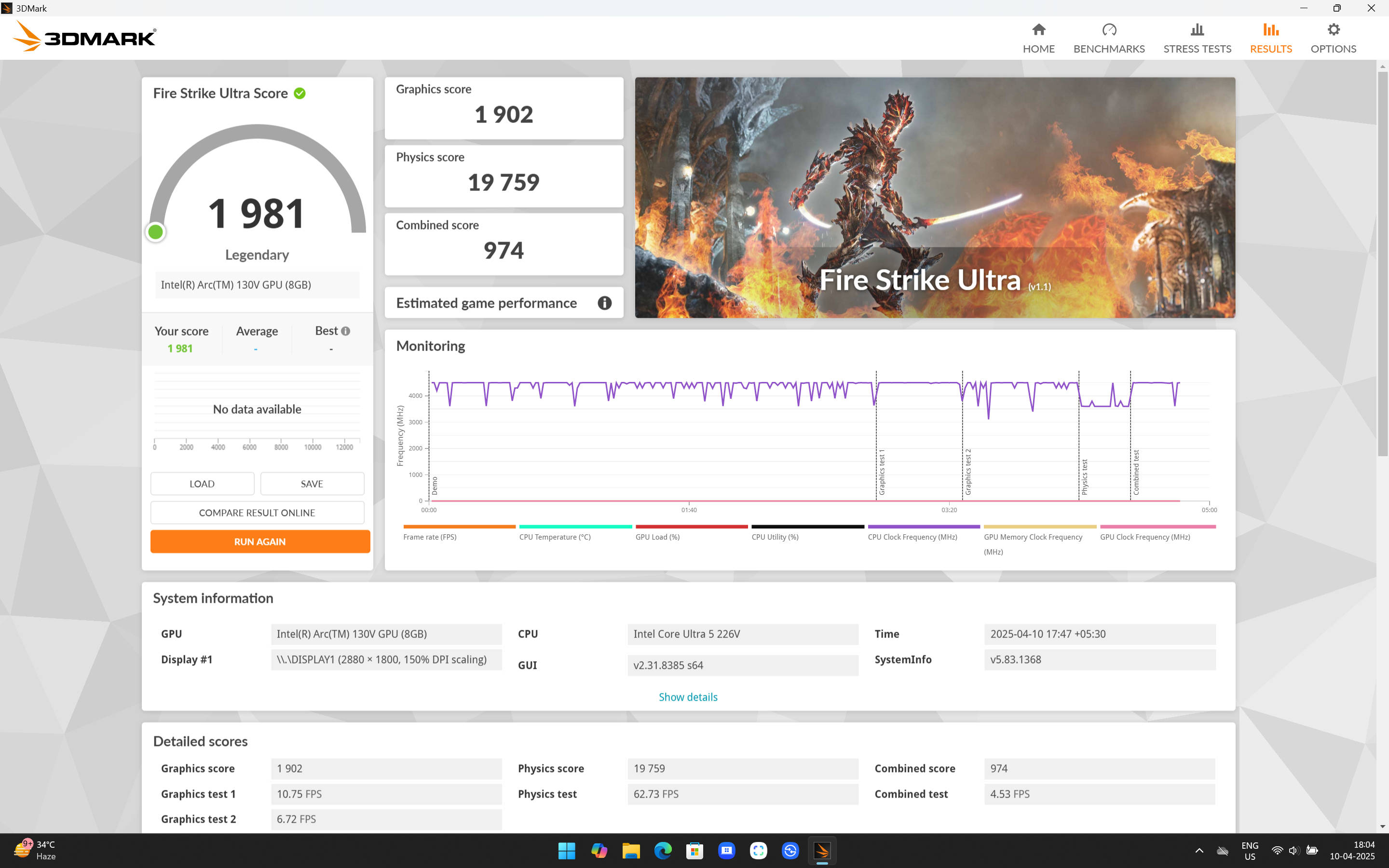Click the Physics score card
This screenshot has height=868, width=1389.
click(504, 176)
